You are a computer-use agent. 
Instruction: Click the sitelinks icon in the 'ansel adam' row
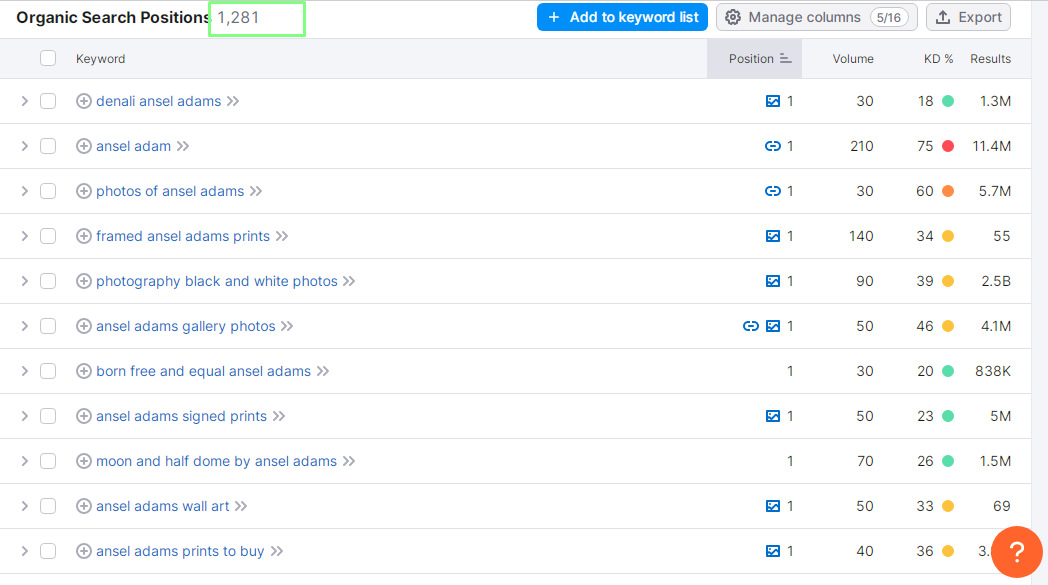click(773, 146)
